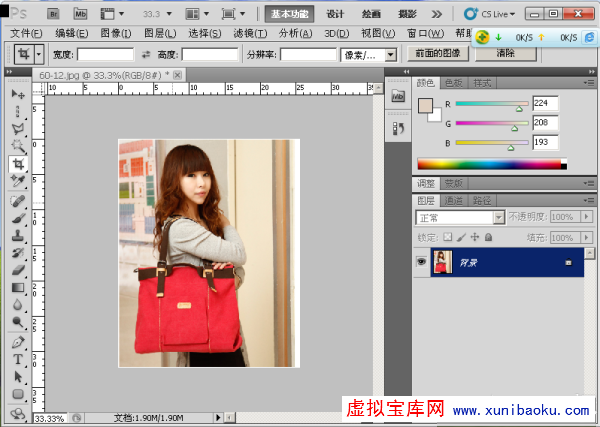Toggle the lock all icon in Layers
The image size is (600, 427).
pos(489,237)
